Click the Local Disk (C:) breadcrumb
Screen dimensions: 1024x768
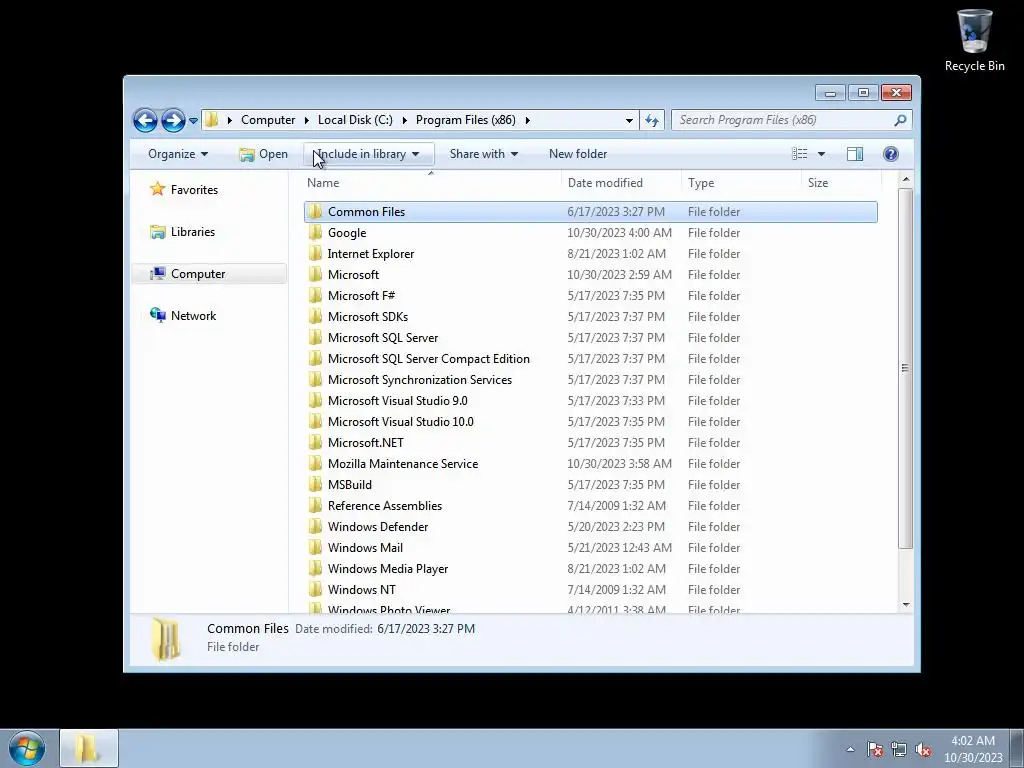coord(355,120)
